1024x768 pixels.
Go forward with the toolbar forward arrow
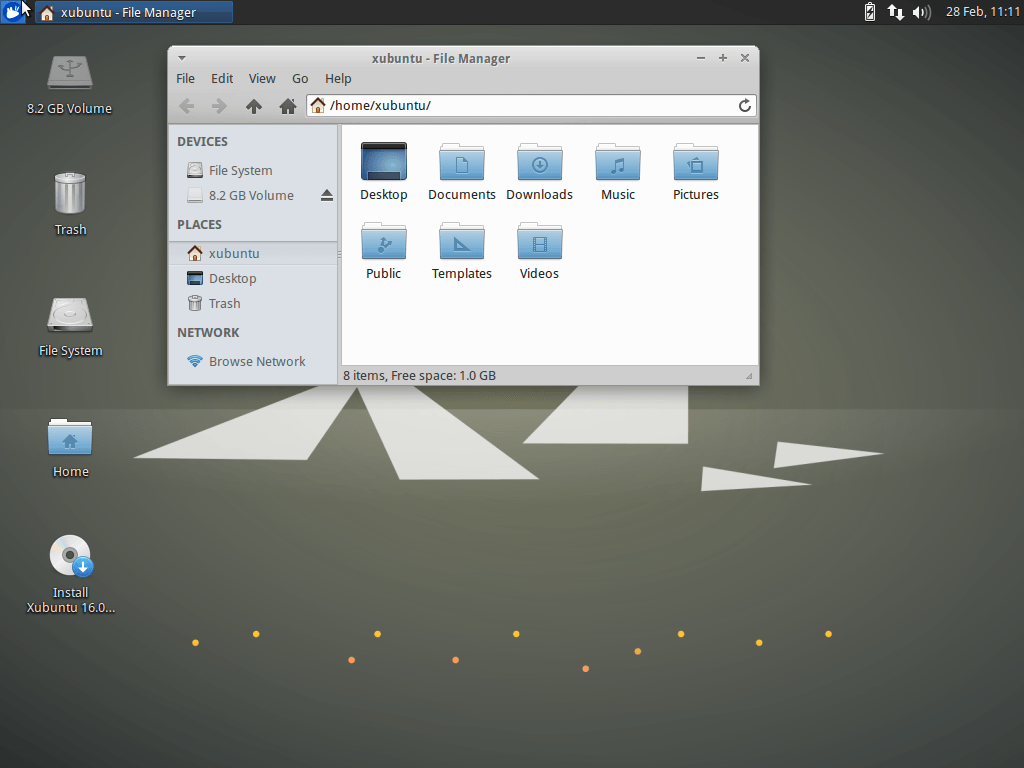[219, 106]
